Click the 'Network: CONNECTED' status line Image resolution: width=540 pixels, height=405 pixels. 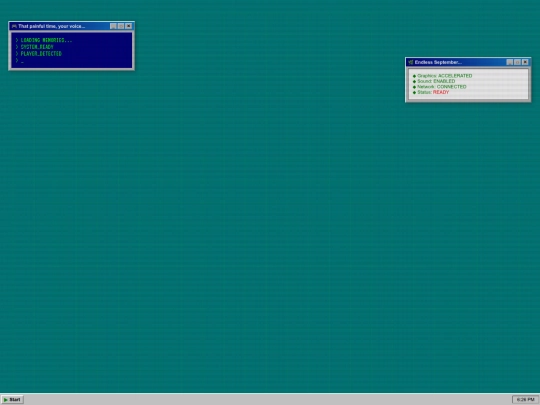pos(439,87)
